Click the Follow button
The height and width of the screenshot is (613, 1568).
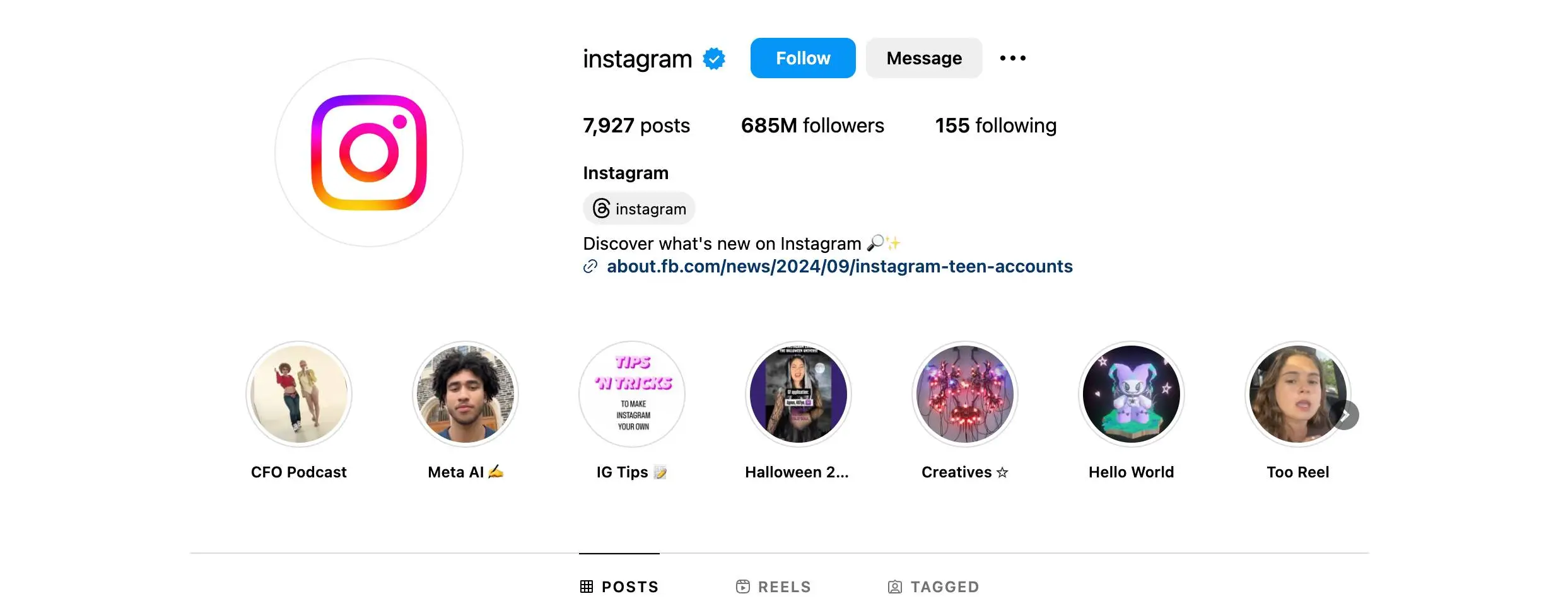point(802,58)
